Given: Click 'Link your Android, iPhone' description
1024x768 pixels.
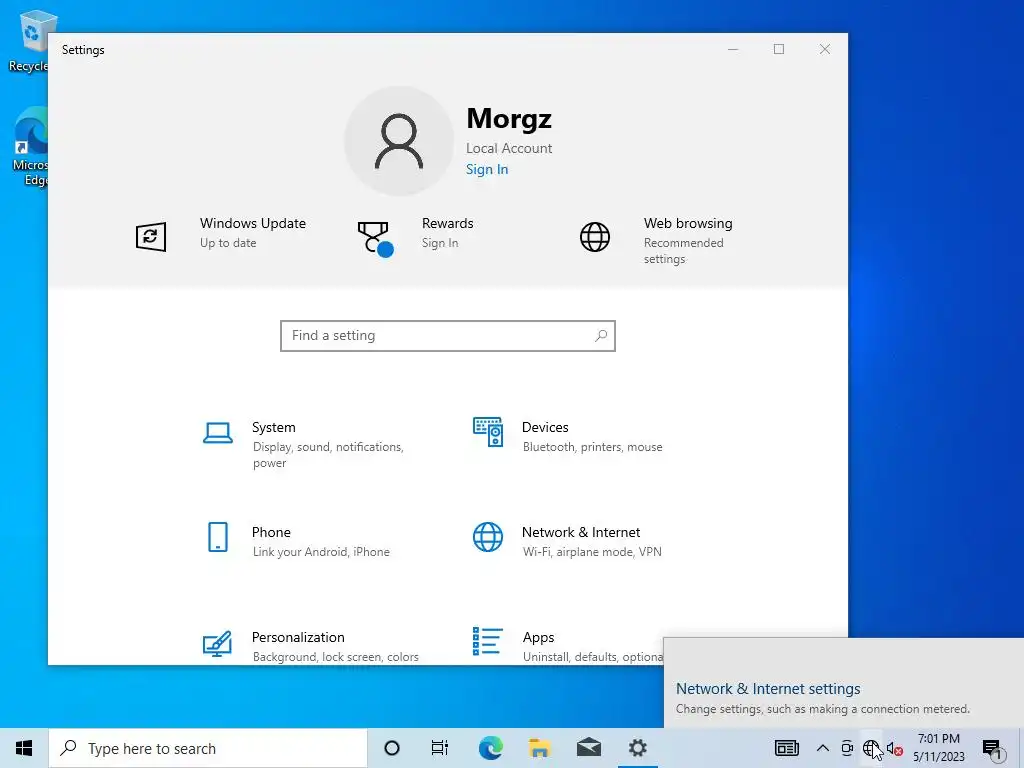Looking at the screenshot, I should tap(321, 552).
